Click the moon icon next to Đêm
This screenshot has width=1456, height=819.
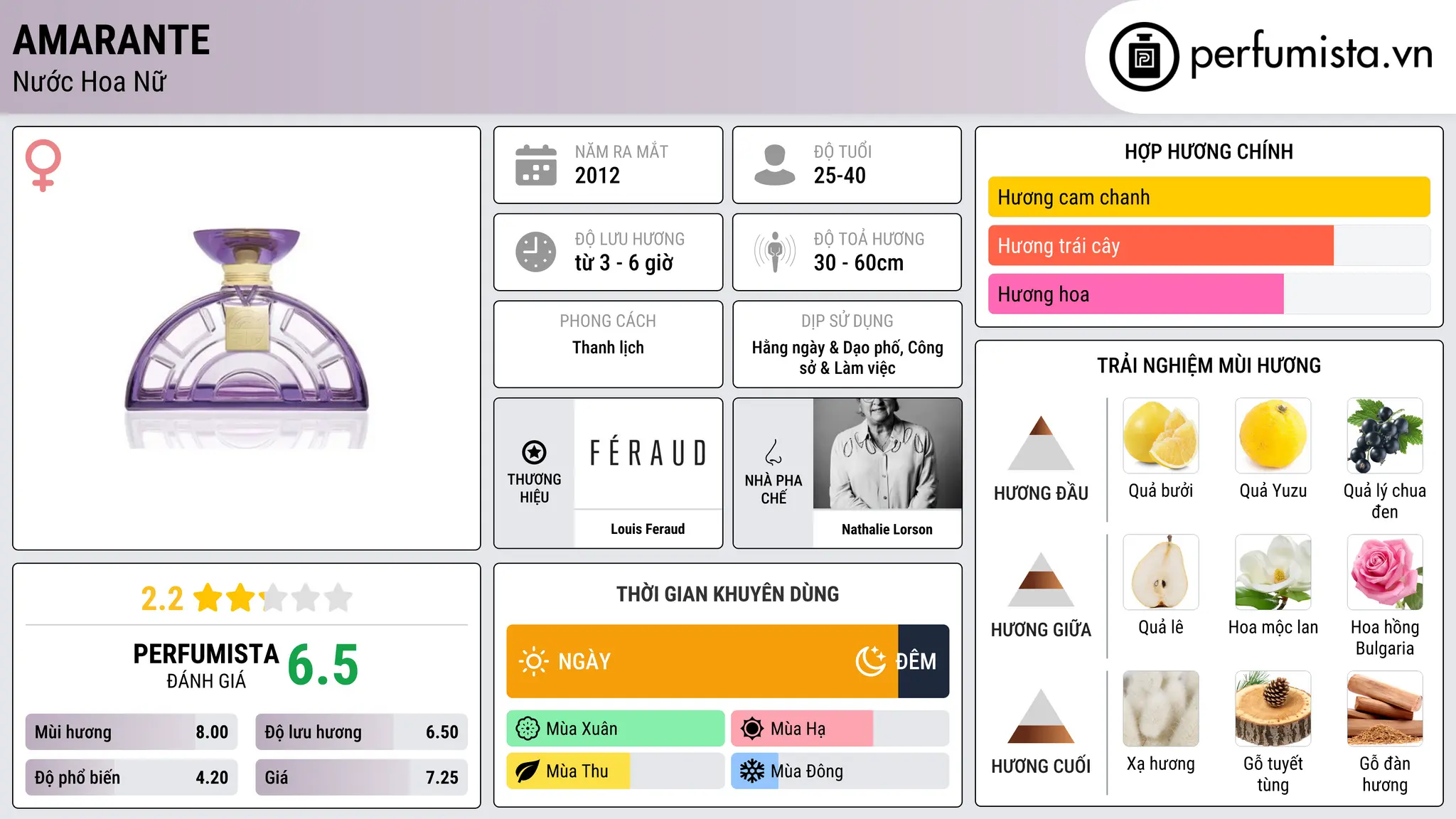(871, 661)
